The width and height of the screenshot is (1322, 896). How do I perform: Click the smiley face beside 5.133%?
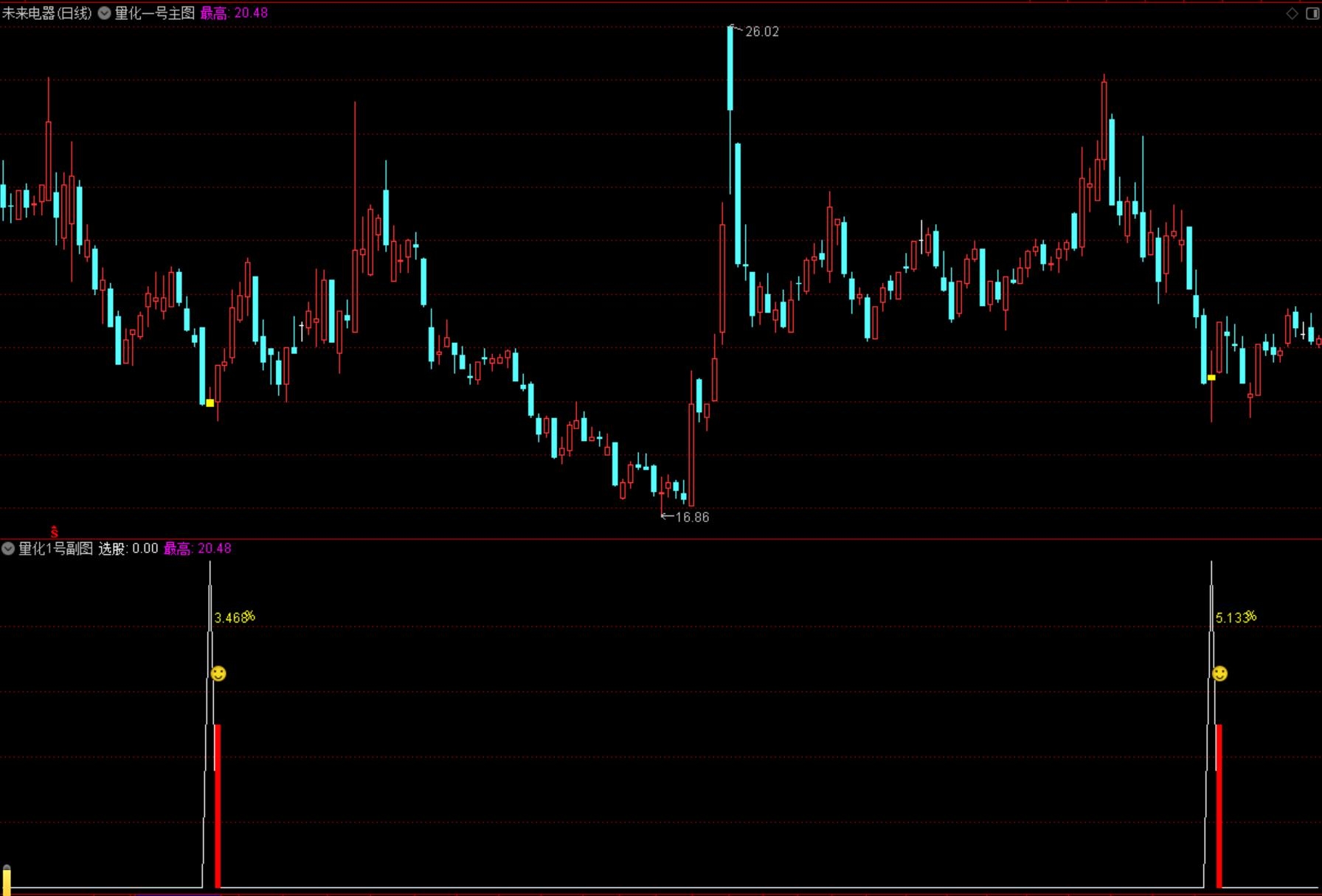click(1220, 673)
